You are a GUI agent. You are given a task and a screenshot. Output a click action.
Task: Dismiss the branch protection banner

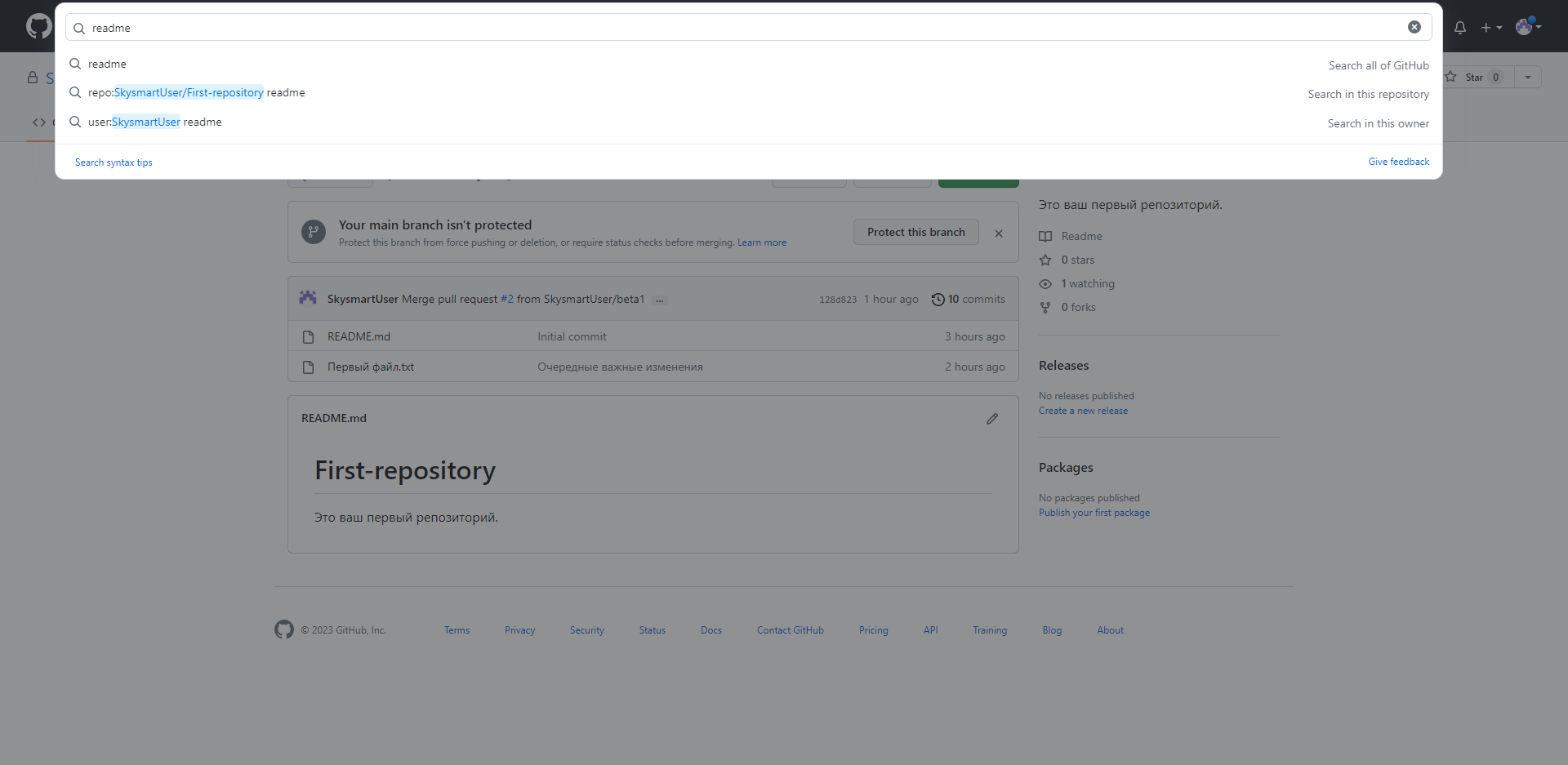999,234
